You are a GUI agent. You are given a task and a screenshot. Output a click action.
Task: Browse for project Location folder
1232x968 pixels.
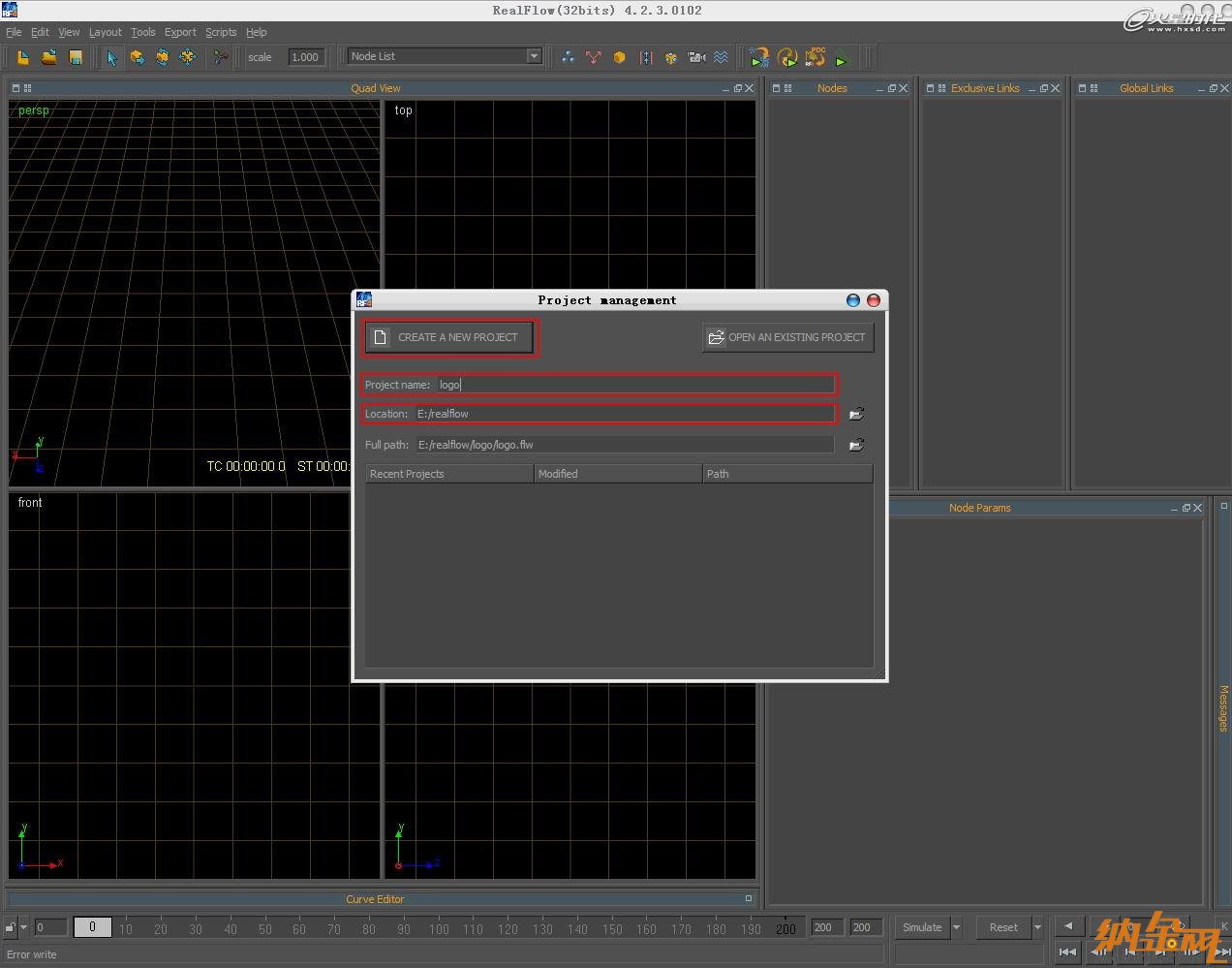(857, 414)
